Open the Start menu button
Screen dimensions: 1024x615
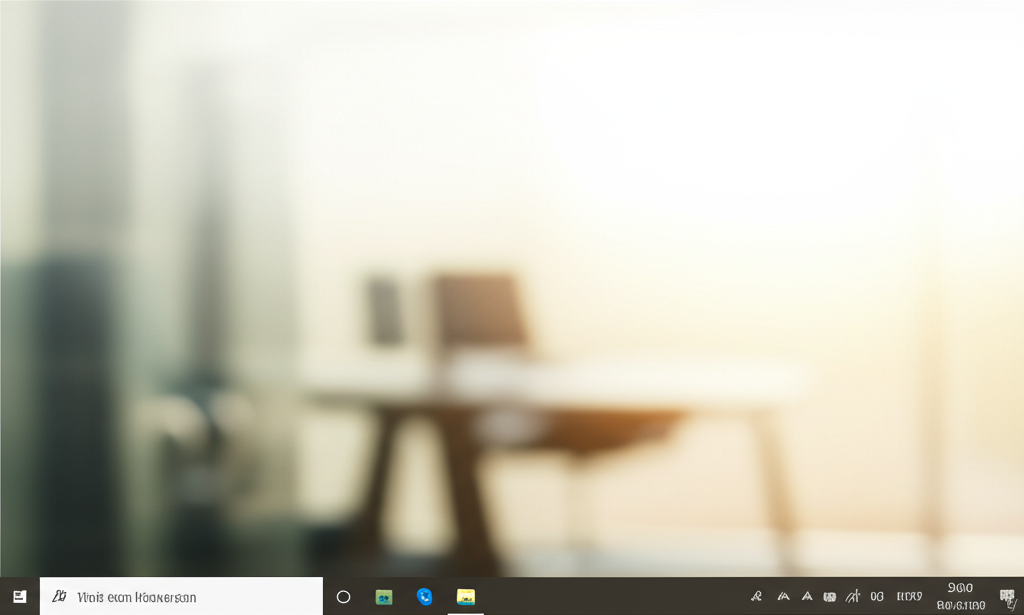[19, 596]
